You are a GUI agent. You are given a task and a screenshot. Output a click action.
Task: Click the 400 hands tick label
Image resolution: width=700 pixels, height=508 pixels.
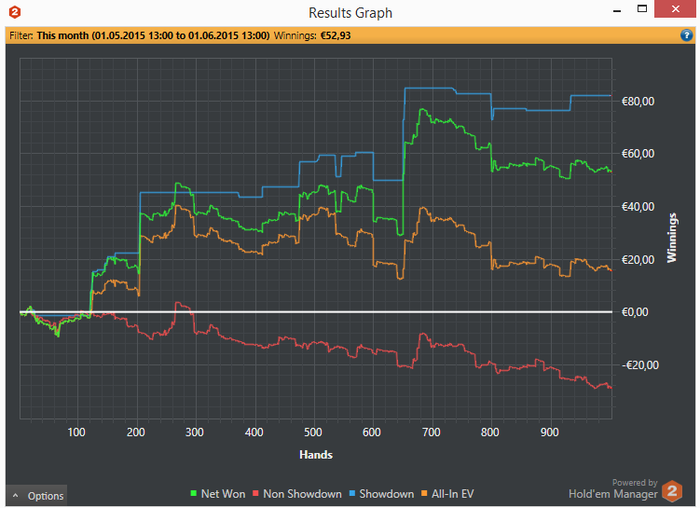point(254,432)
